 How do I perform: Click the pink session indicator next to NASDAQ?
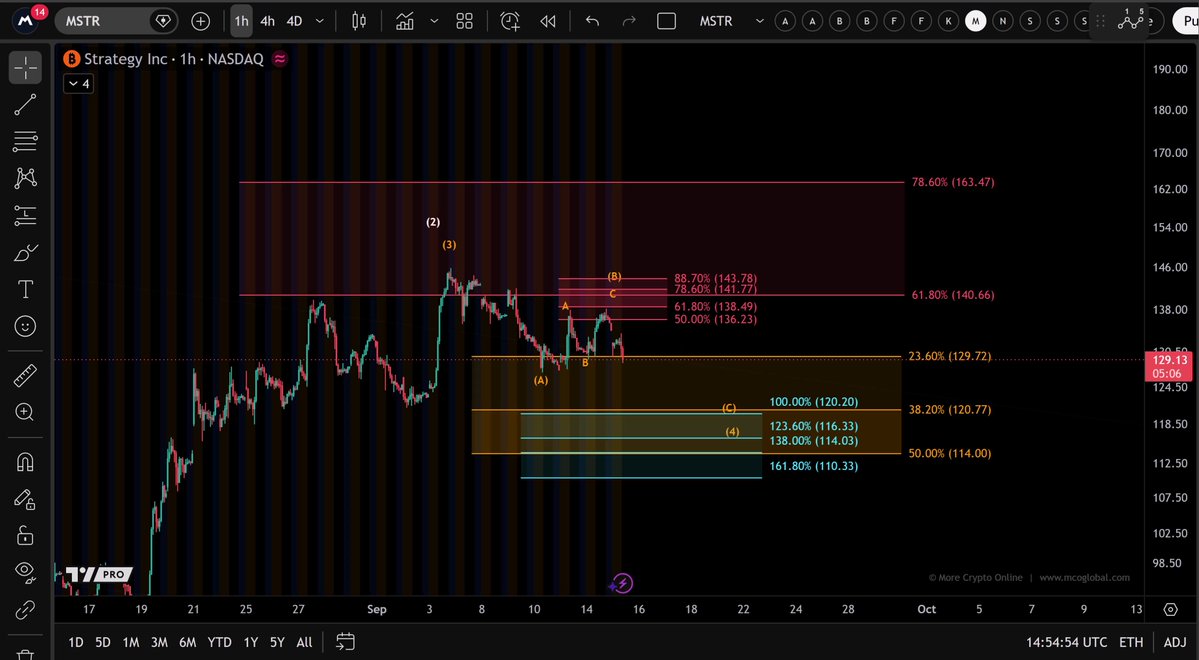click(280, 59)
